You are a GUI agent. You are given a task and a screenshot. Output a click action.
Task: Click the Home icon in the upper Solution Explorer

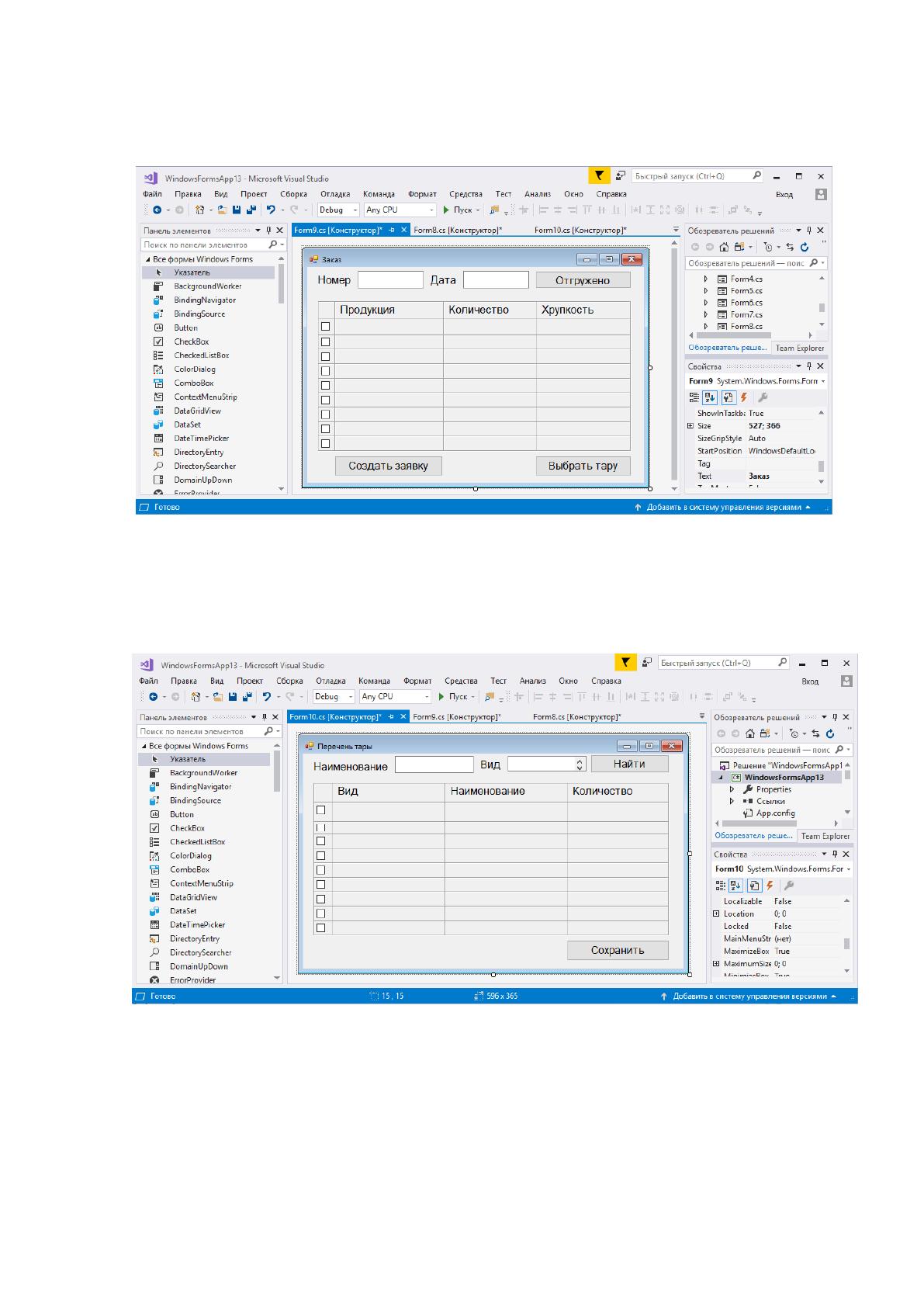[x=725, y=247]
